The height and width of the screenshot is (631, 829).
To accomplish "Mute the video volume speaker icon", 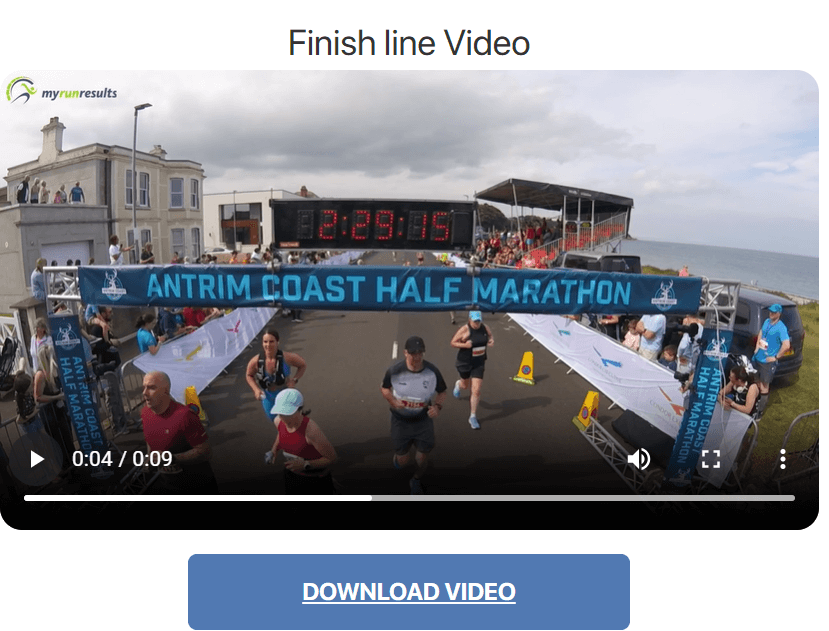I will [639, 459].
